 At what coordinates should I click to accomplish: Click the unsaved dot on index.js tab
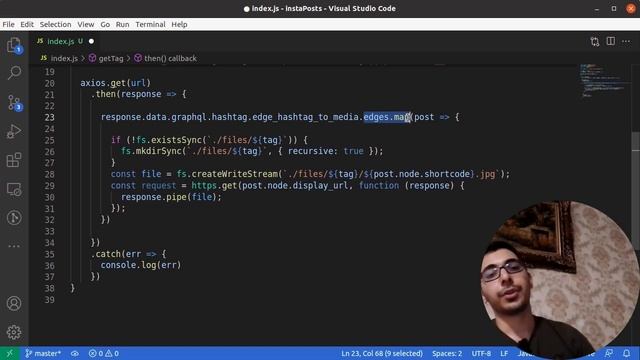click(x=91, y=41)
